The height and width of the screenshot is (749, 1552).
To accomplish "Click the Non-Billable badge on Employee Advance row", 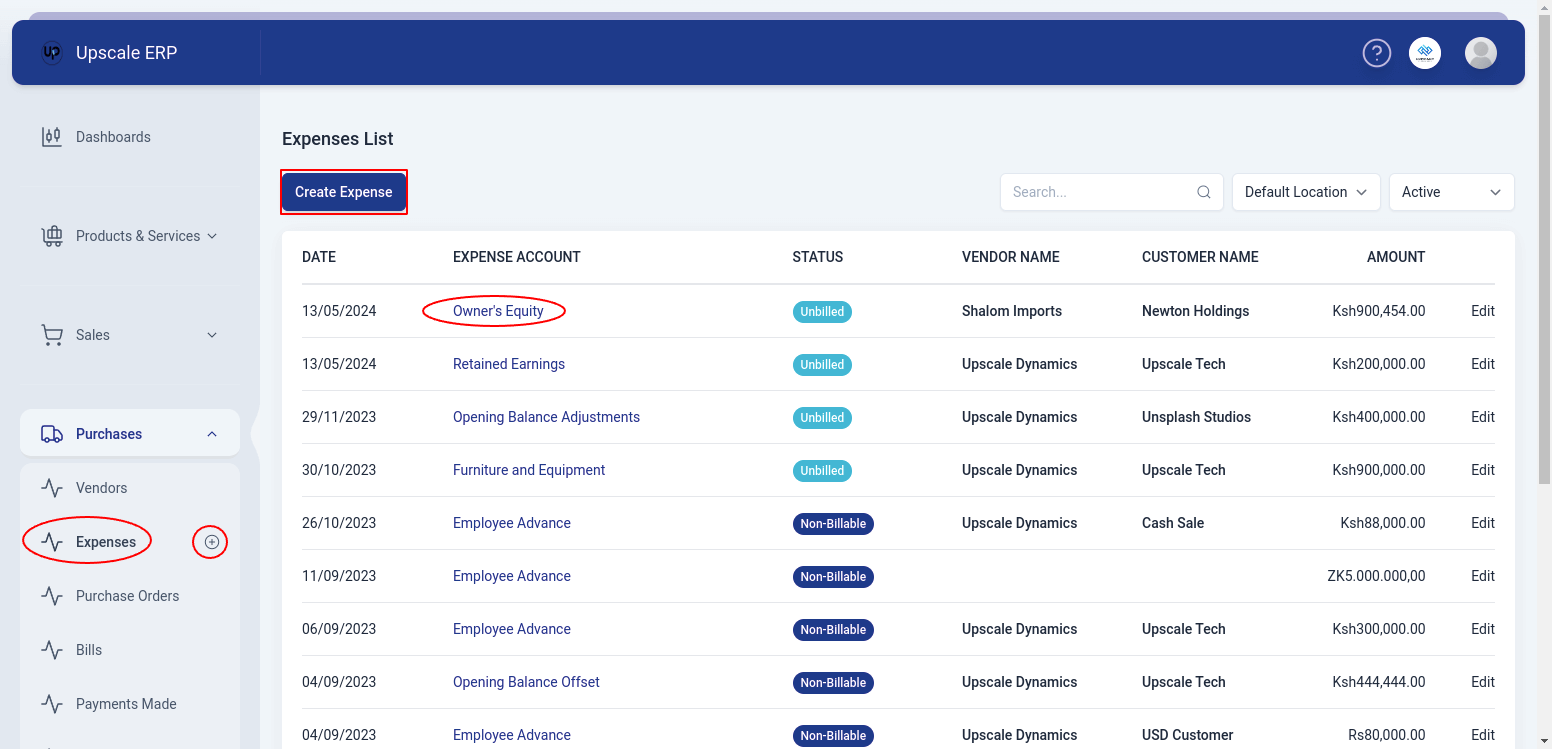I will (x=833, y=523).
